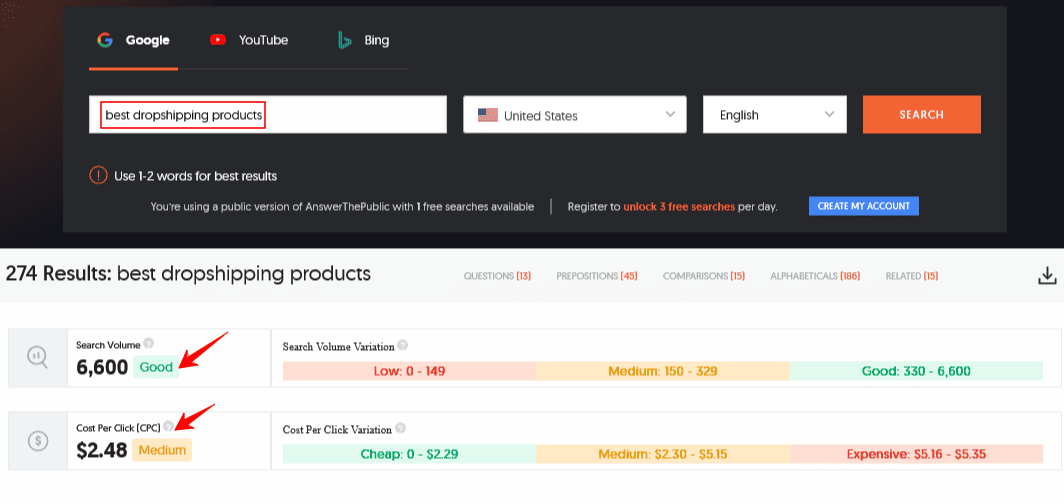
Task: Switch to the Bing tab
Action: tap(364, 41)
